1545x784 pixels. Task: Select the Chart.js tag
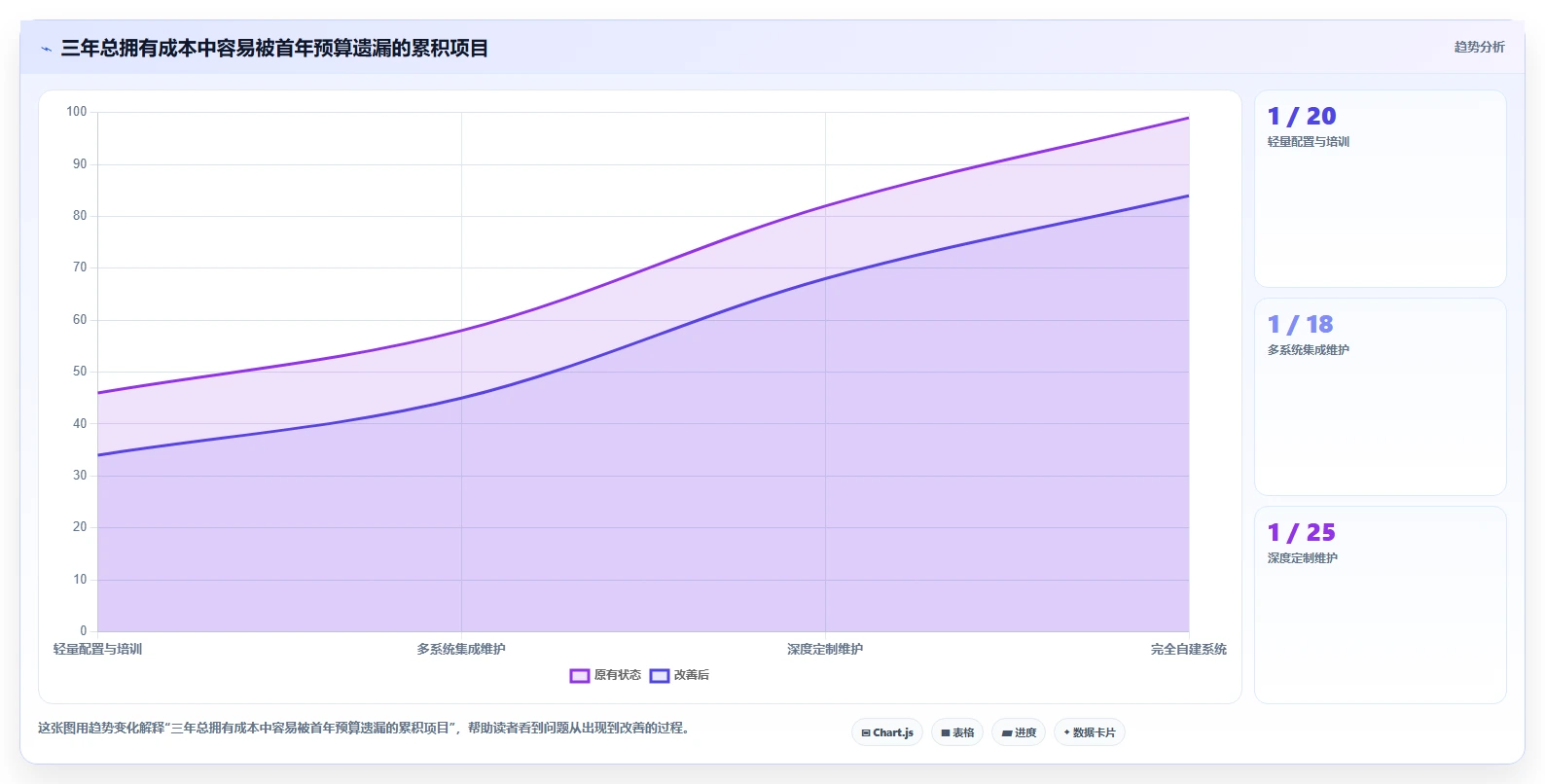(x=887, y=732)
